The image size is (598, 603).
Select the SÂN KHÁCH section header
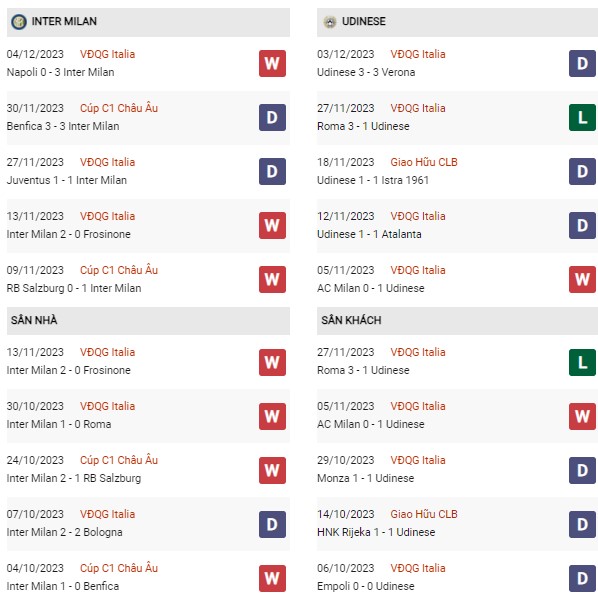[x=457, y=320]
